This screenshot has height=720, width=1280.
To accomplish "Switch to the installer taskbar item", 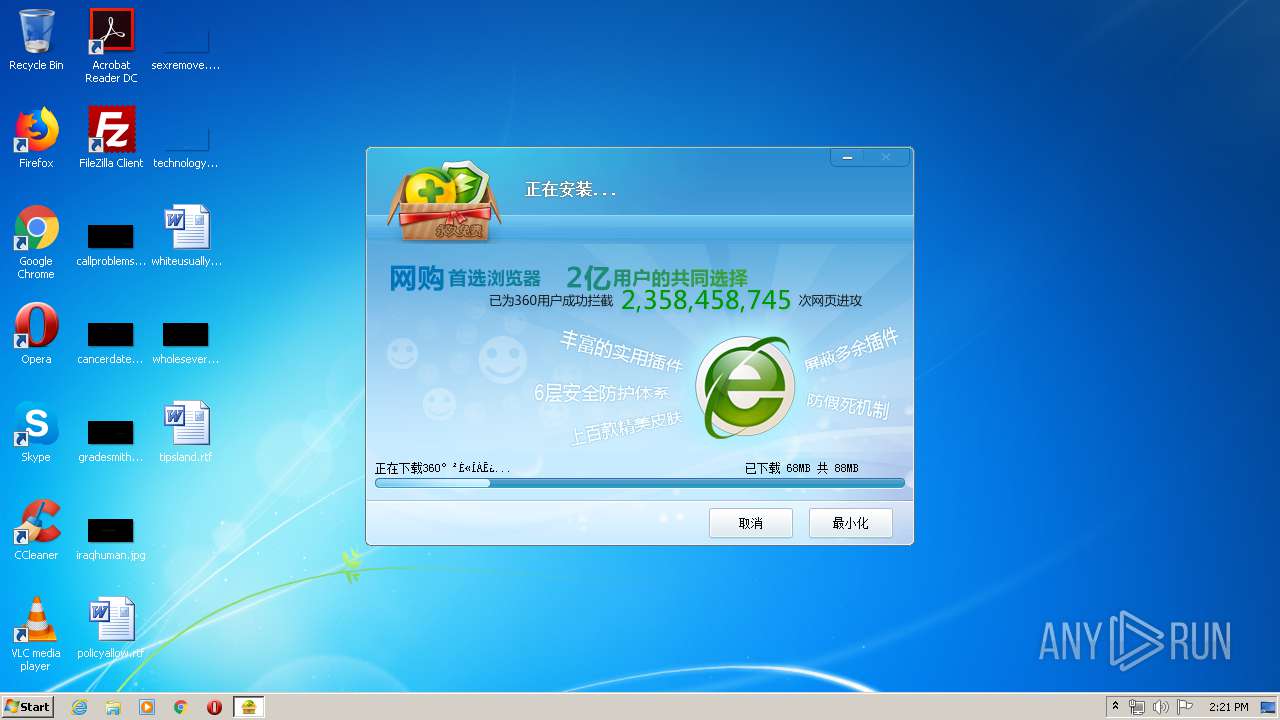I will pos(248,707).
